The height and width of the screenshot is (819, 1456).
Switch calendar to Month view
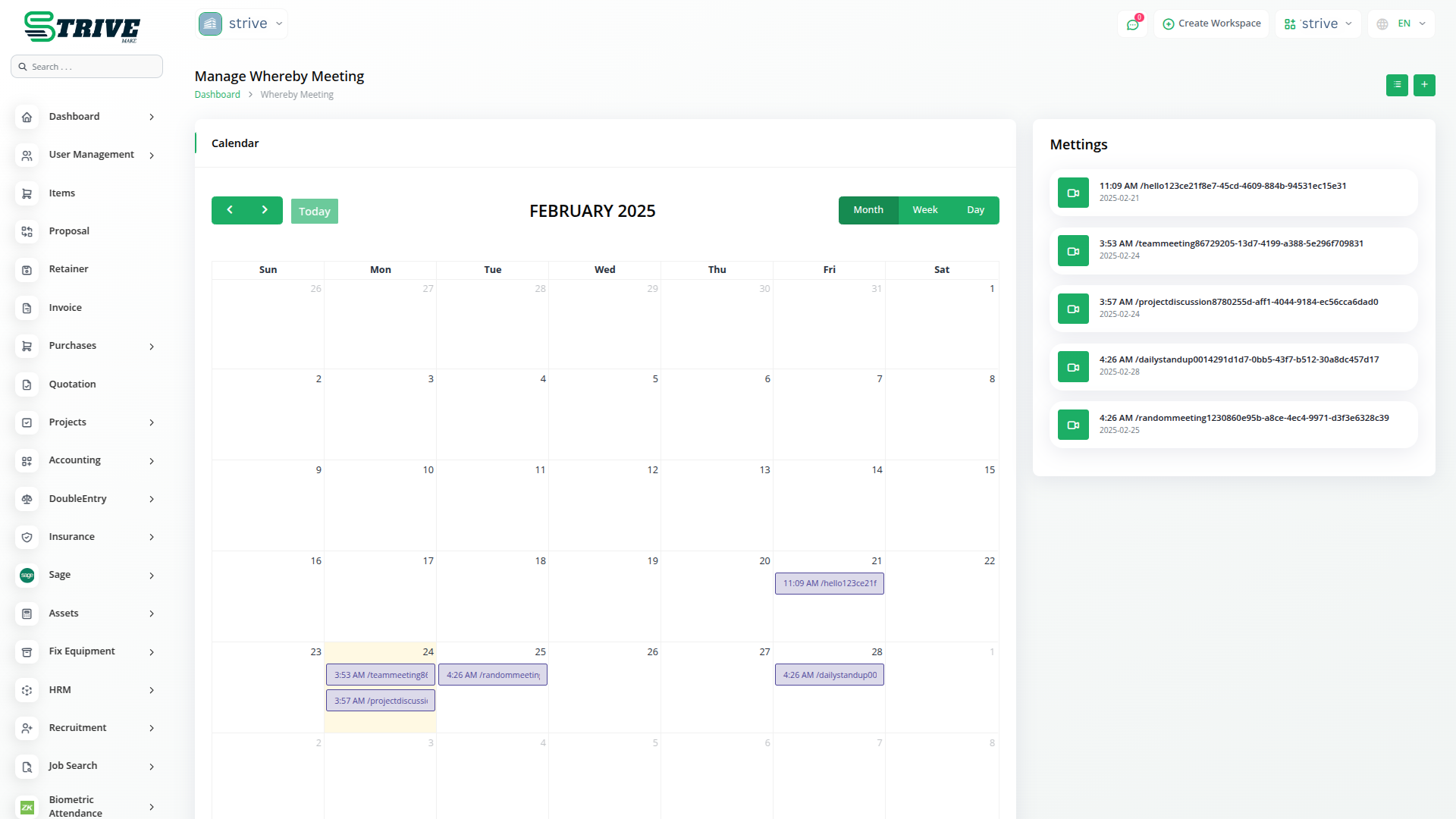click(x=868, y=210)
